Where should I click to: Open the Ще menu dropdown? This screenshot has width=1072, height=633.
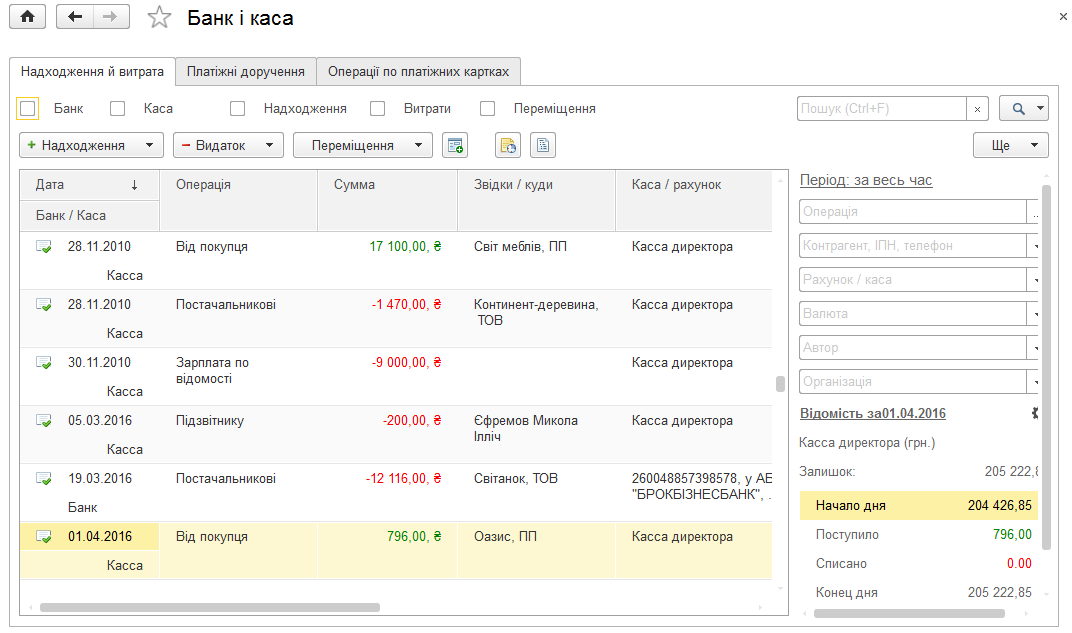[1010, 145]
